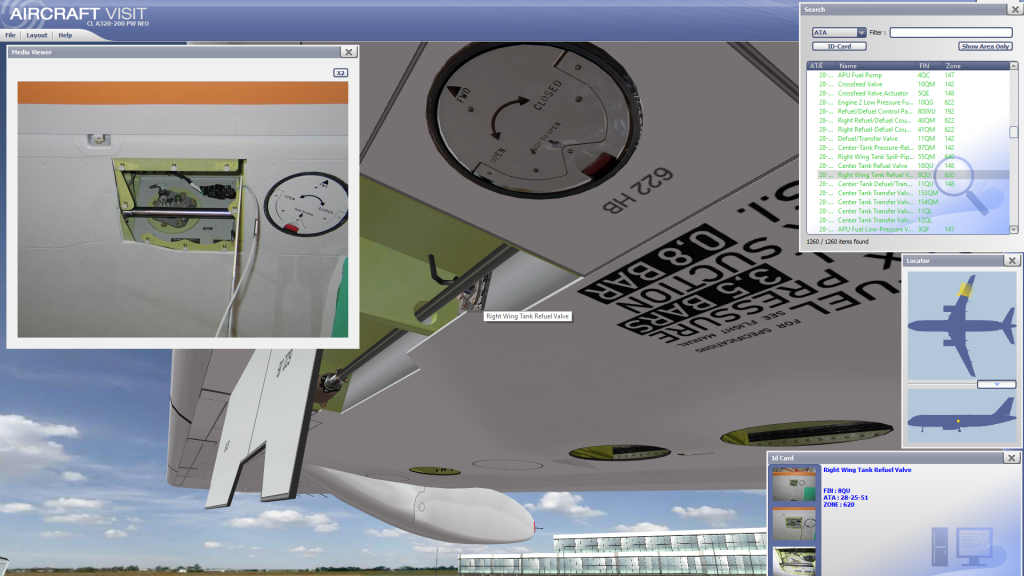Open the File menu
Screen dimensions: 1024x576
10,35
